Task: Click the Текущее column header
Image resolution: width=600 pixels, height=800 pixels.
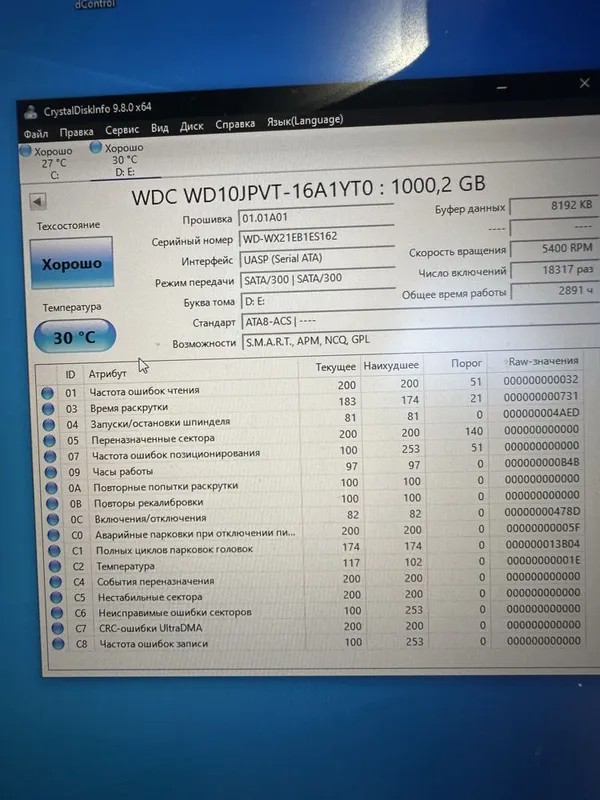Action: tap(335, 367)
